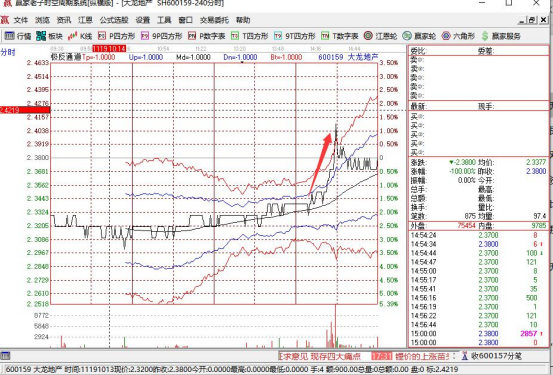Click the 分时 intraday label
The image size is (553, 375).
[8, 52]
